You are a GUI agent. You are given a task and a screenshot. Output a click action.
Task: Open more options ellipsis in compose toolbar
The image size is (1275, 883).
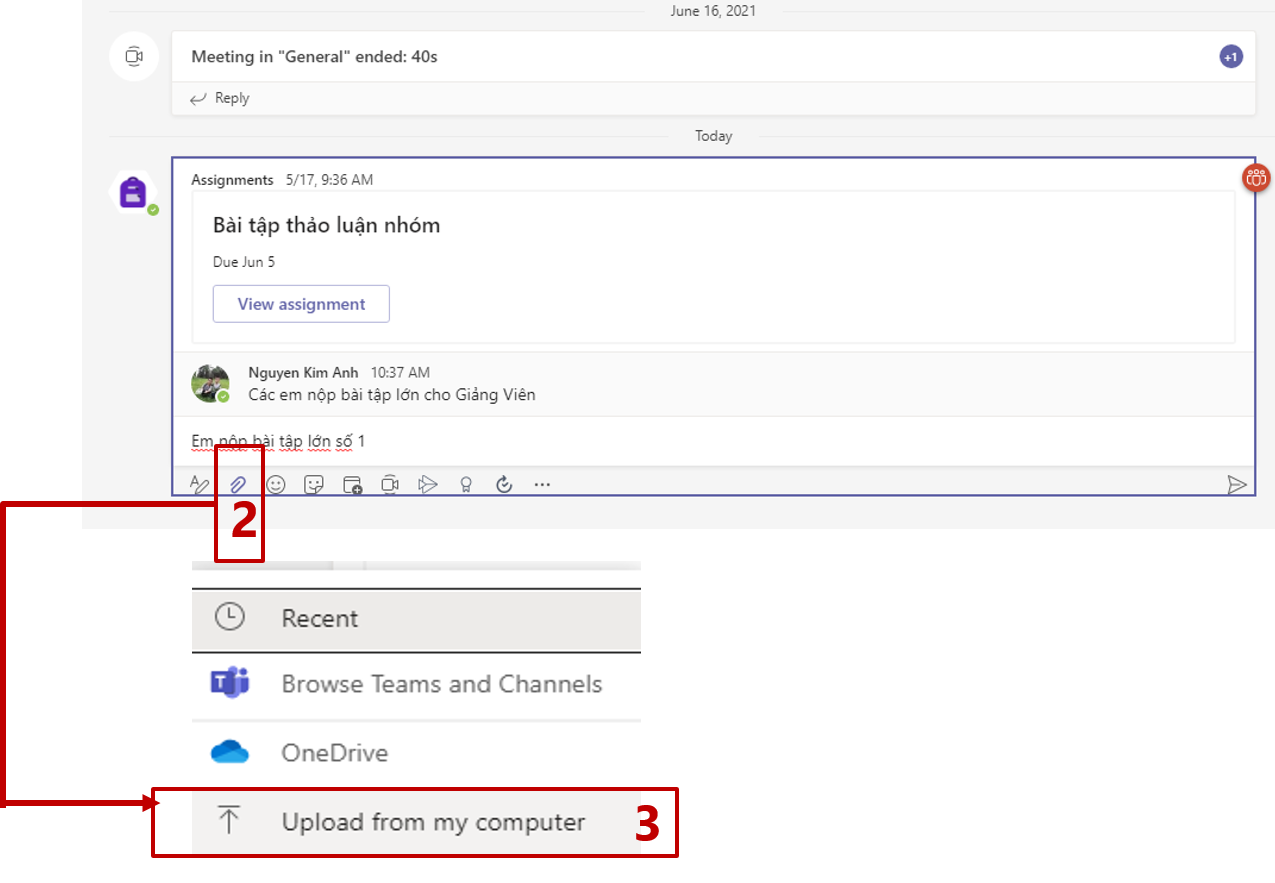(x=542, y=485)
